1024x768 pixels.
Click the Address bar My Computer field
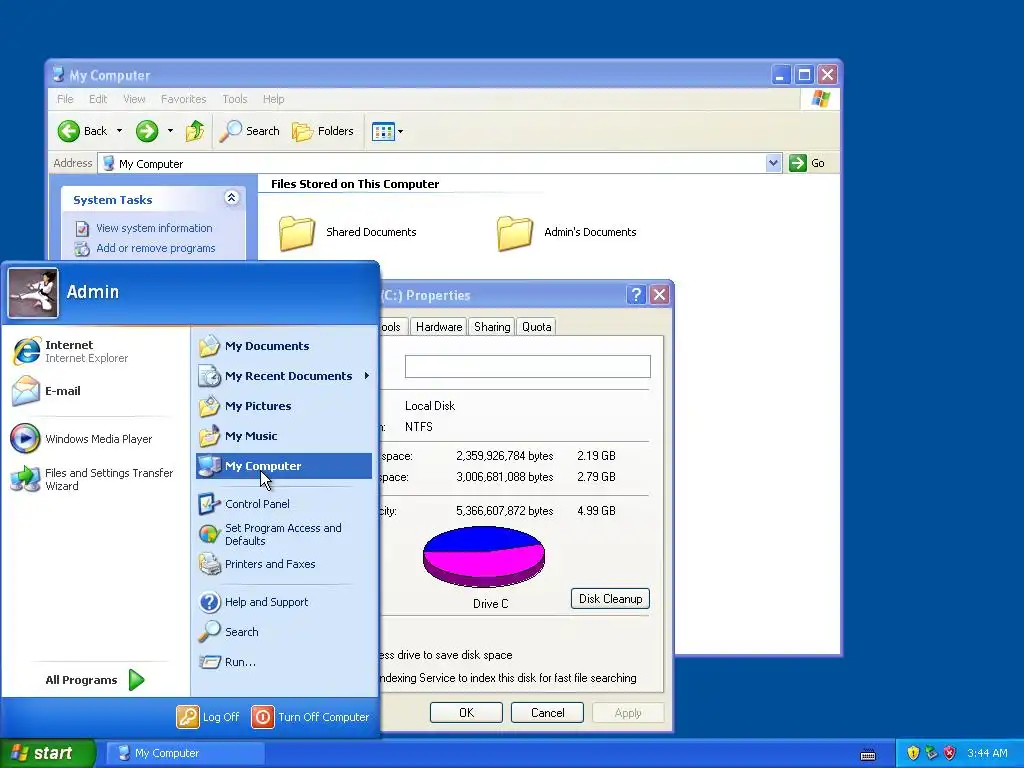pos(431,163)
